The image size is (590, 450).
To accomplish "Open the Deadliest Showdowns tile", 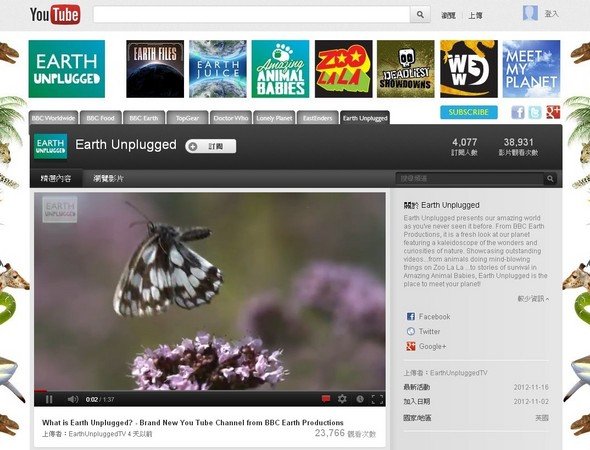I will tap(406, 69).
